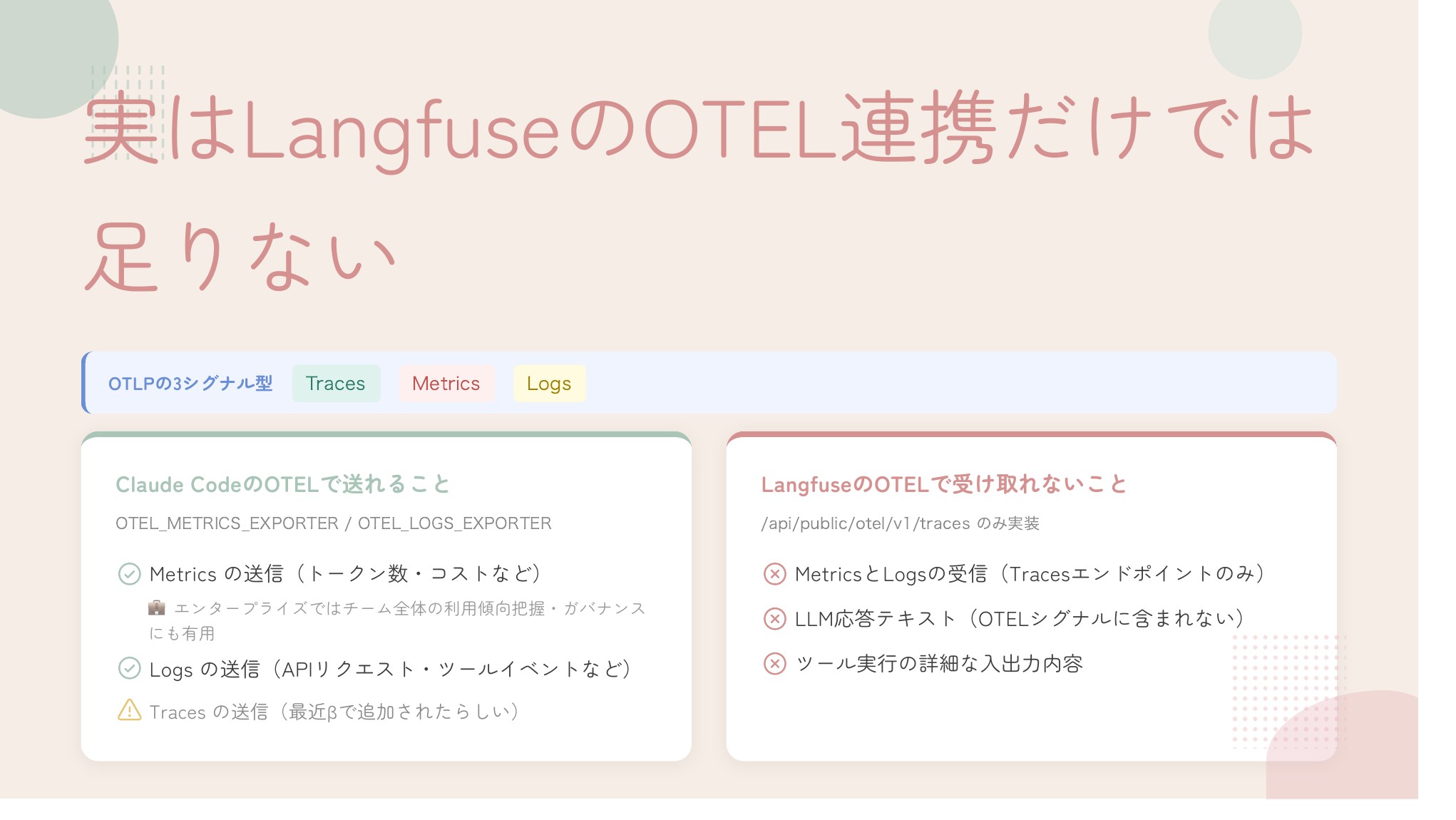
Task: Select the pink Metrics tag
Action: (446, 384)
